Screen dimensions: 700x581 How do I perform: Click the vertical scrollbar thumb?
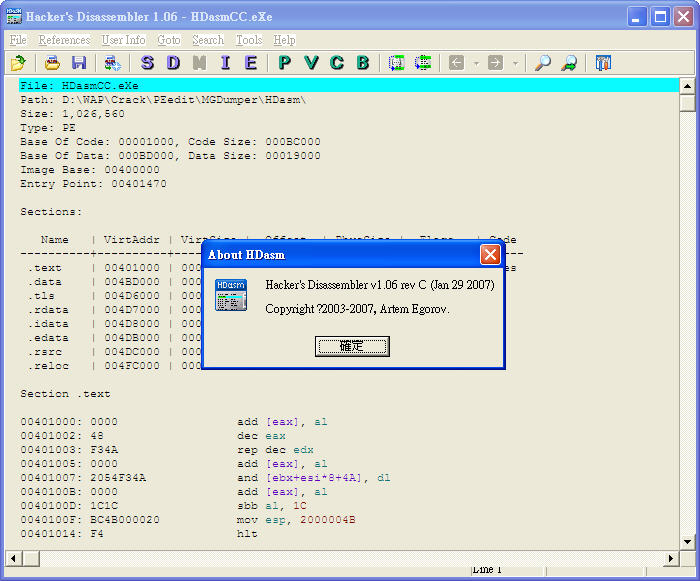point(687,103)
